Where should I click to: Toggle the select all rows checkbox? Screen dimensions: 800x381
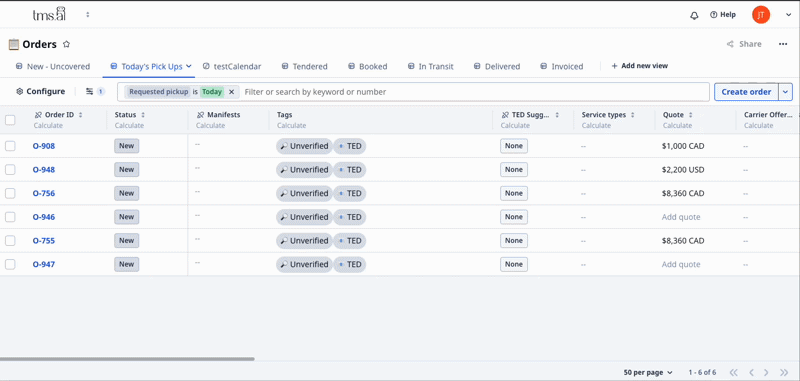click(x=10, y=120)
